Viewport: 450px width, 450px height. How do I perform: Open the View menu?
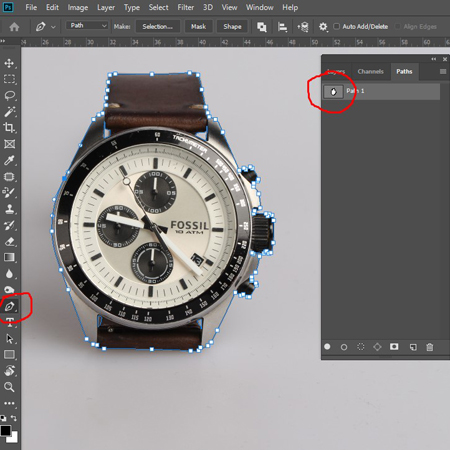pyautogui.click(x=229, y=7)
